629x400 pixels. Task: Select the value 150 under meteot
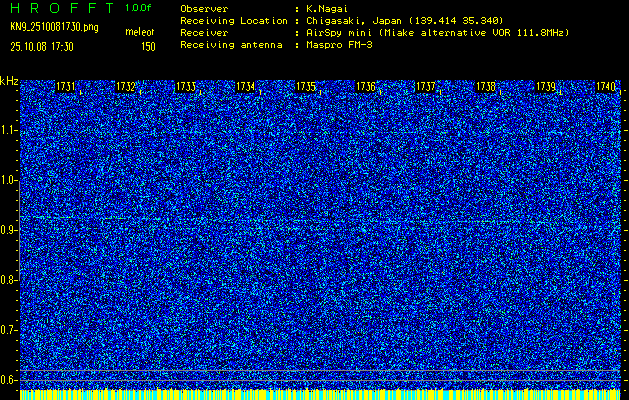(x=147, y=46)
